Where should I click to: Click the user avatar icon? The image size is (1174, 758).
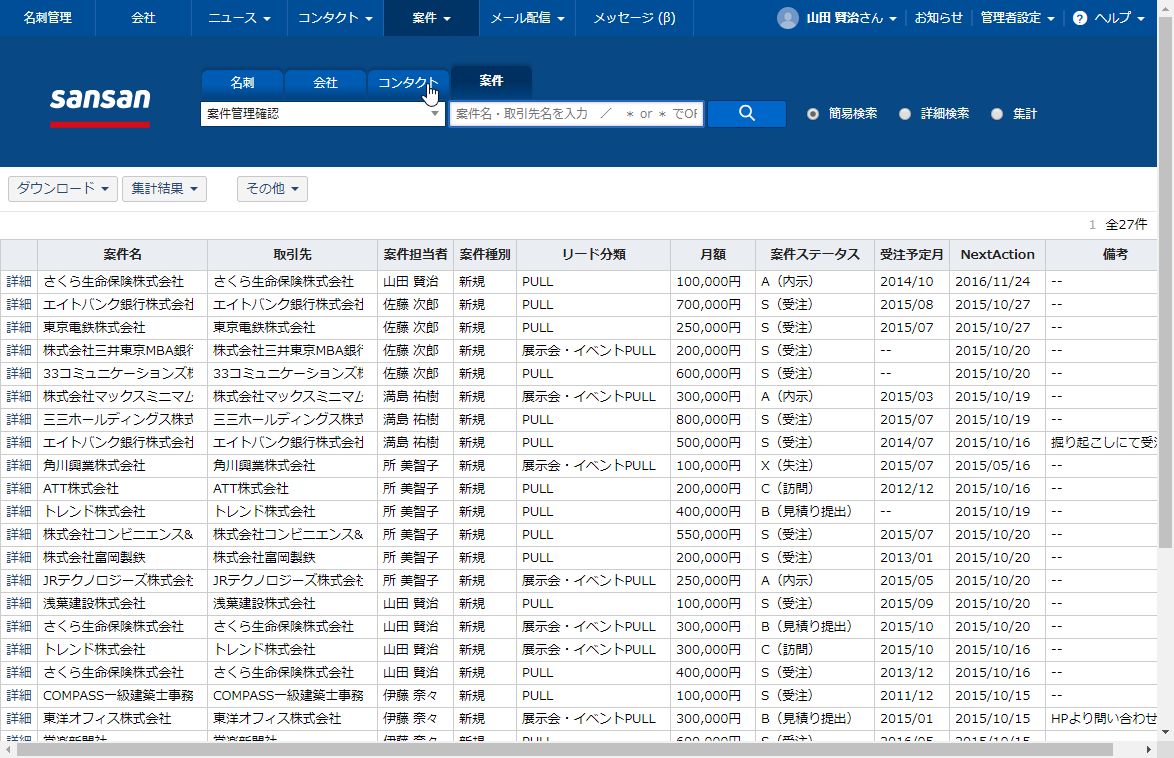tap(788, 18)
